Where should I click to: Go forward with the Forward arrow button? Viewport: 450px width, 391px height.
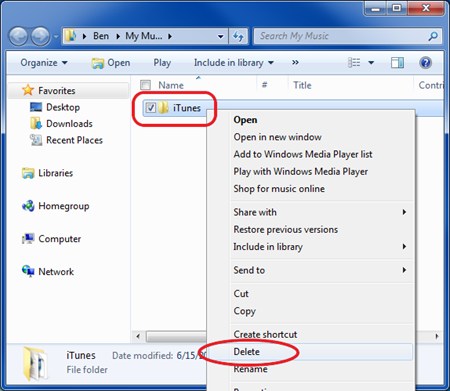40,36
